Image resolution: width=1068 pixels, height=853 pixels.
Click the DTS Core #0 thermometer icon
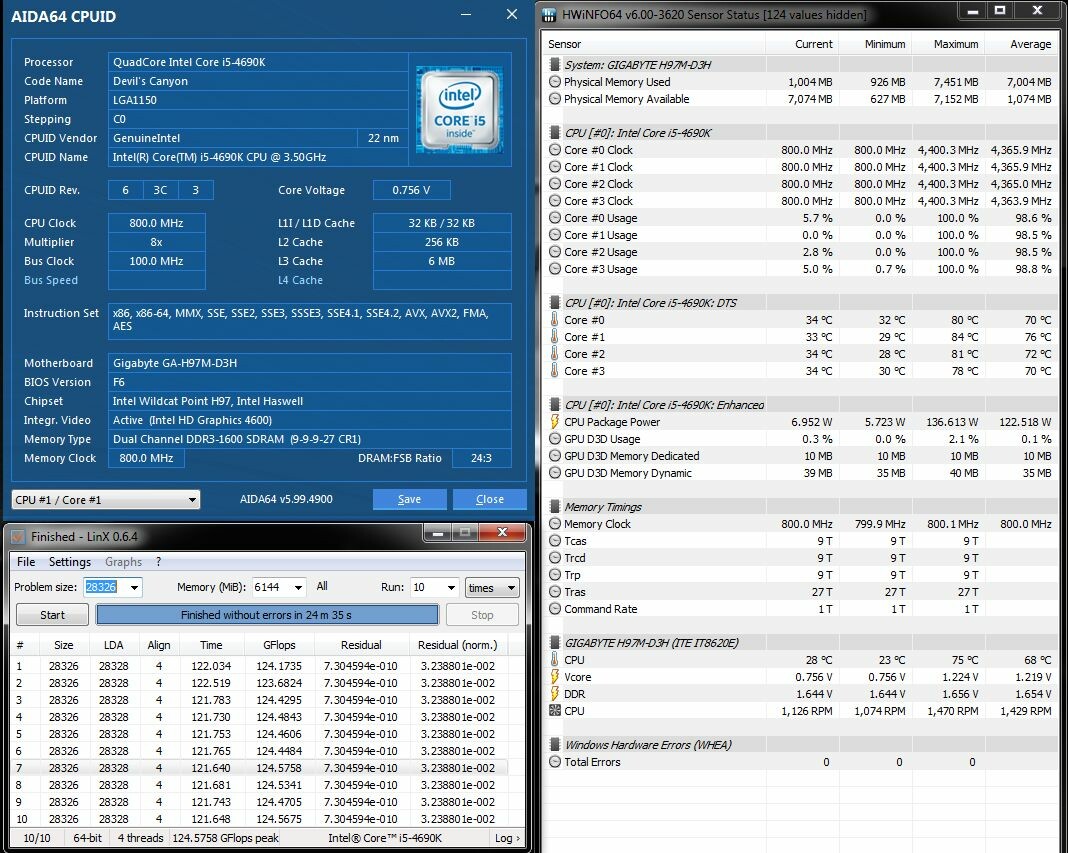(x=554, y=320)
